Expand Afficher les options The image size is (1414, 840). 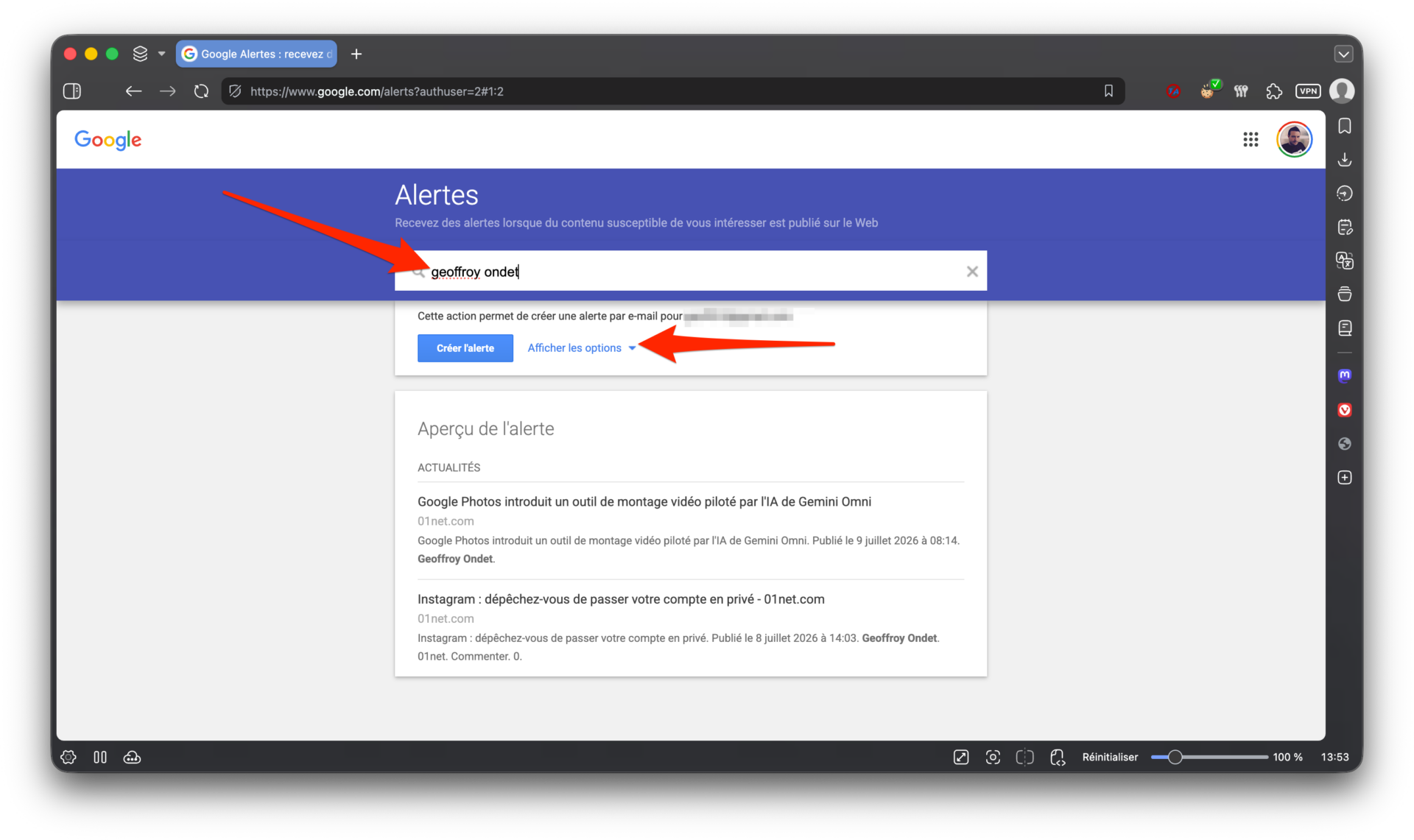(581, 348)
